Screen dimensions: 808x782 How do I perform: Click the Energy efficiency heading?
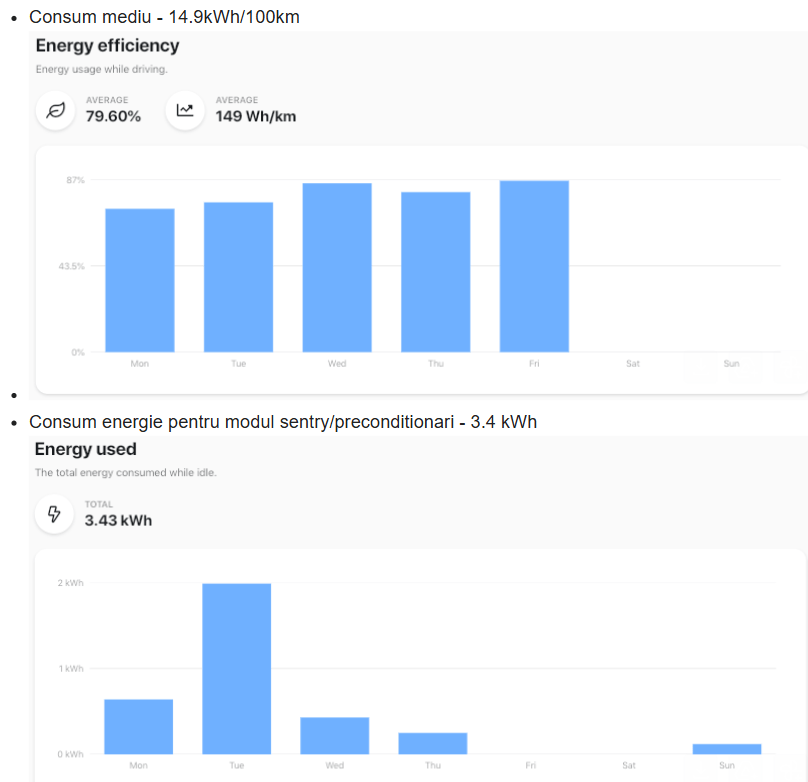pyautogui.click(x=108, y=45)
